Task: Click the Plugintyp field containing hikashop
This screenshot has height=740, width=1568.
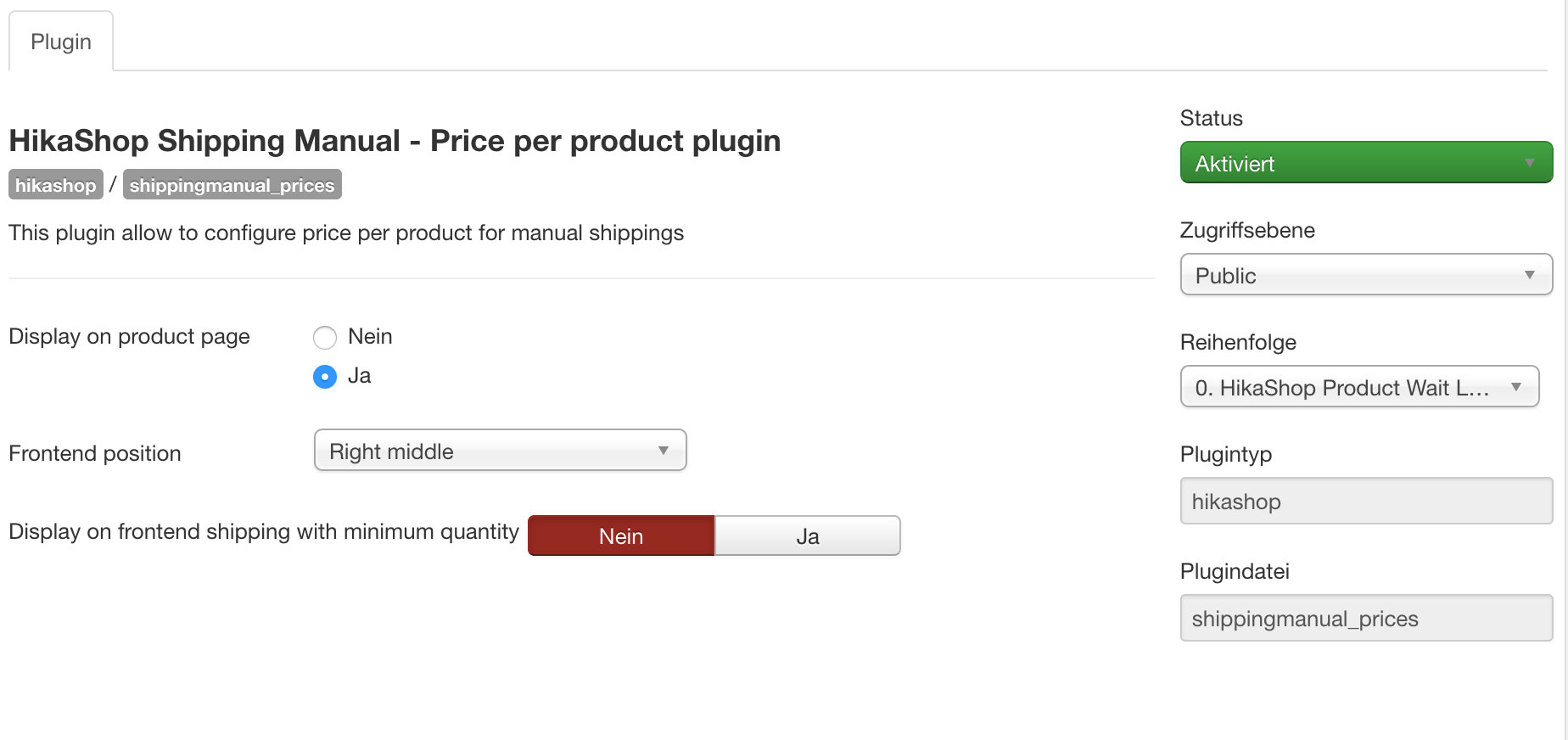Action: 1366,502
